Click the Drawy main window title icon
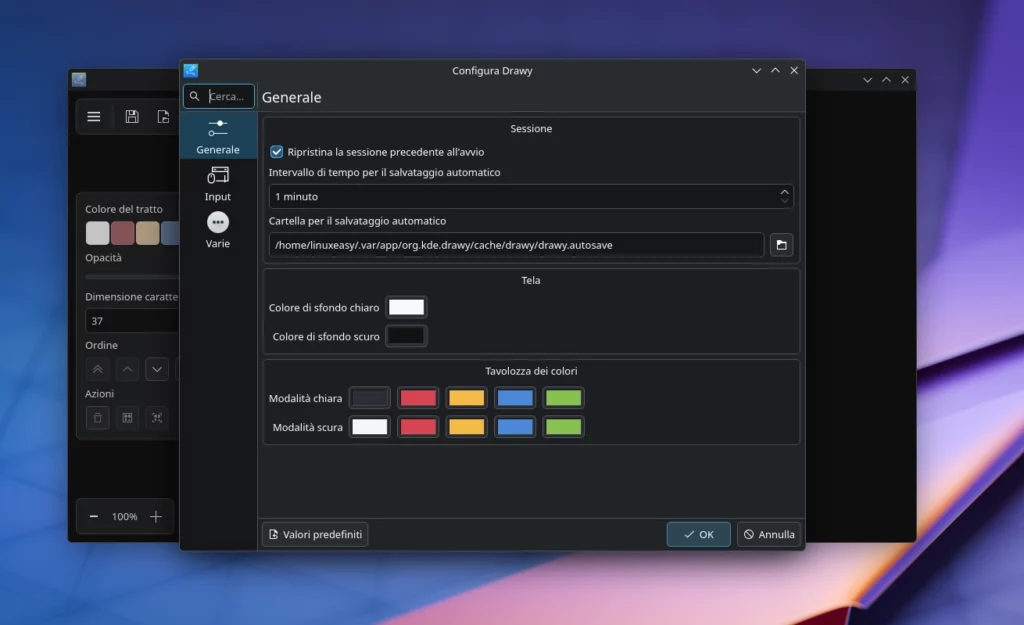The height and width of the screenshot is (625, 1024). [x=79, y=80]
